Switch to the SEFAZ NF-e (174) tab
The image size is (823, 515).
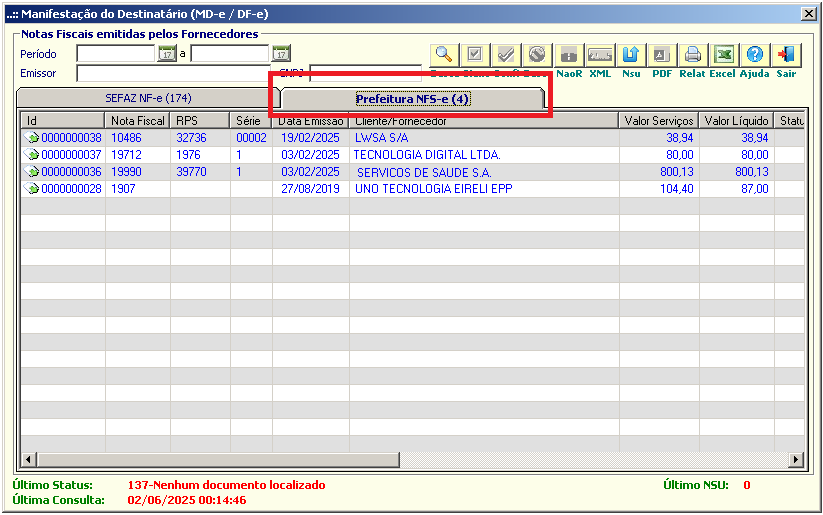click(x=148, y=98)
